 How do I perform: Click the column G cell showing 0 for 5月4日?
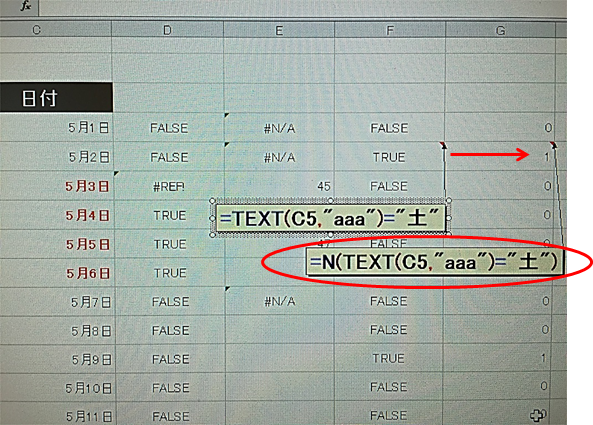tap(498, 215)
